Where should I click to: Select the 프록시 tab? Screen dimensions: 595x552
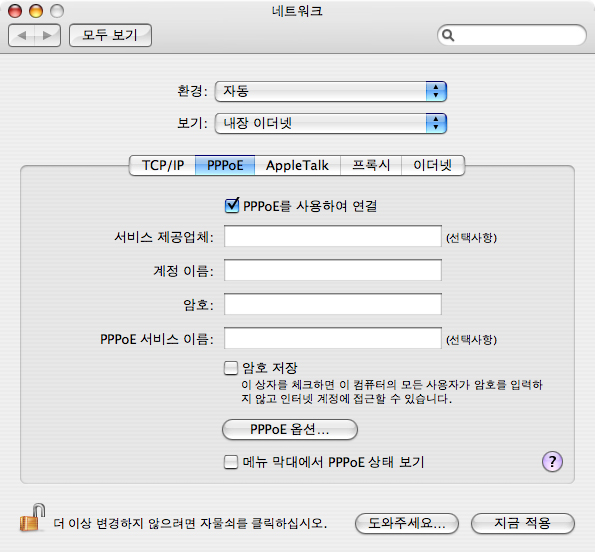click(x=371, y=165)
